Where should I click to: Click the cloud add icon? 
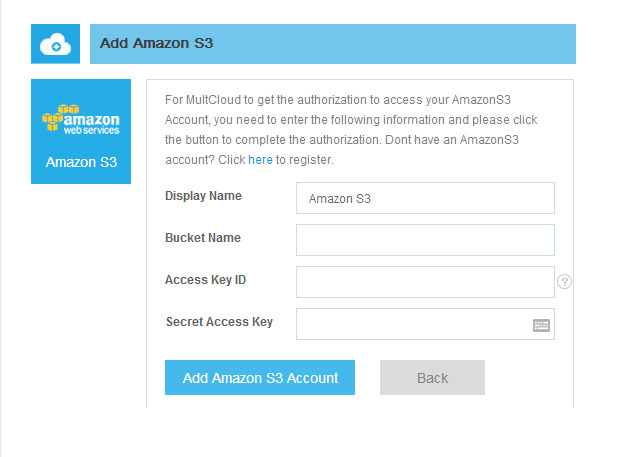pos(56,44)
